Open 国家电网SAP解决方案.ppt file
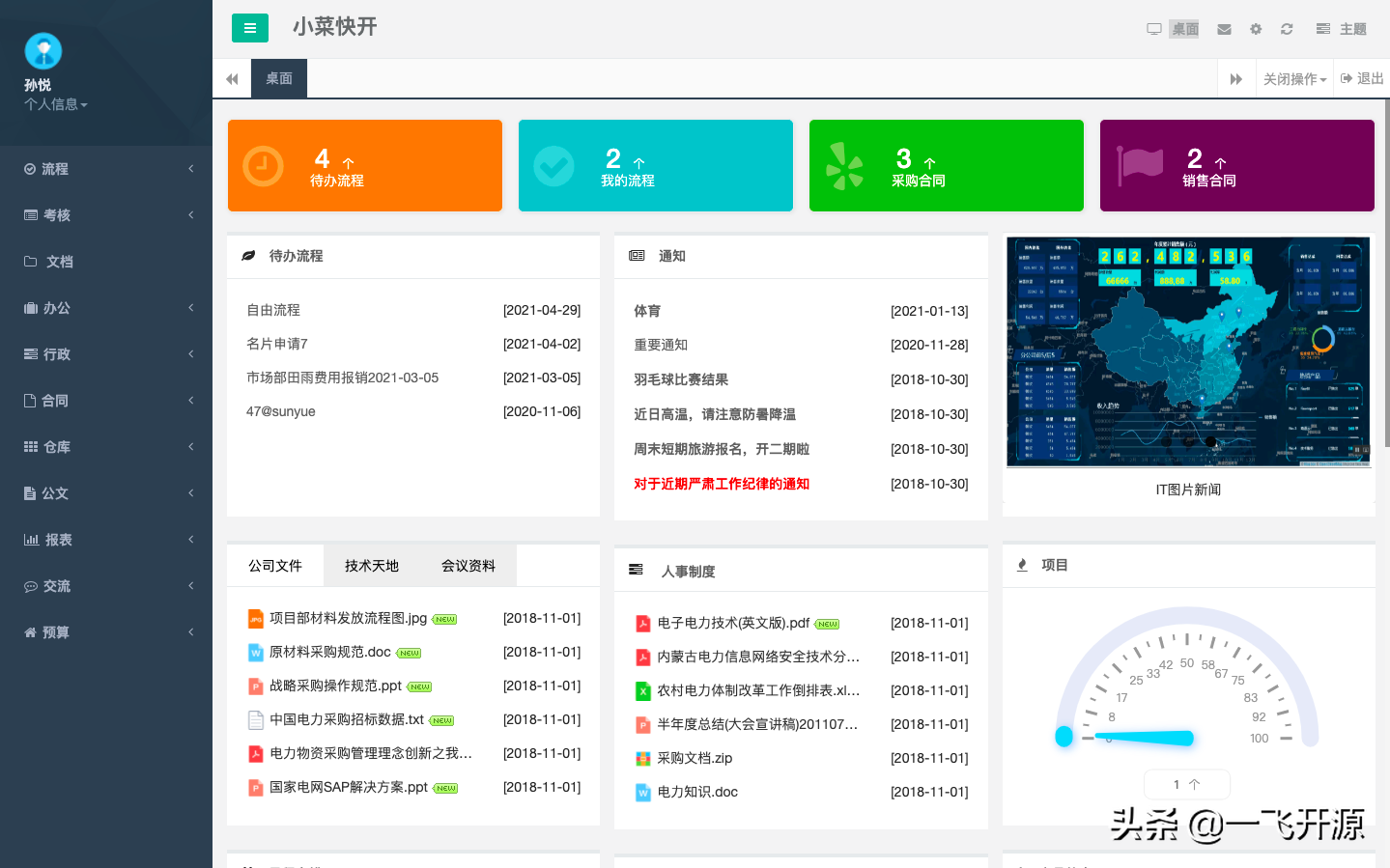The height and width of the screenshot is (868, 1390). [x=349, y=787]
